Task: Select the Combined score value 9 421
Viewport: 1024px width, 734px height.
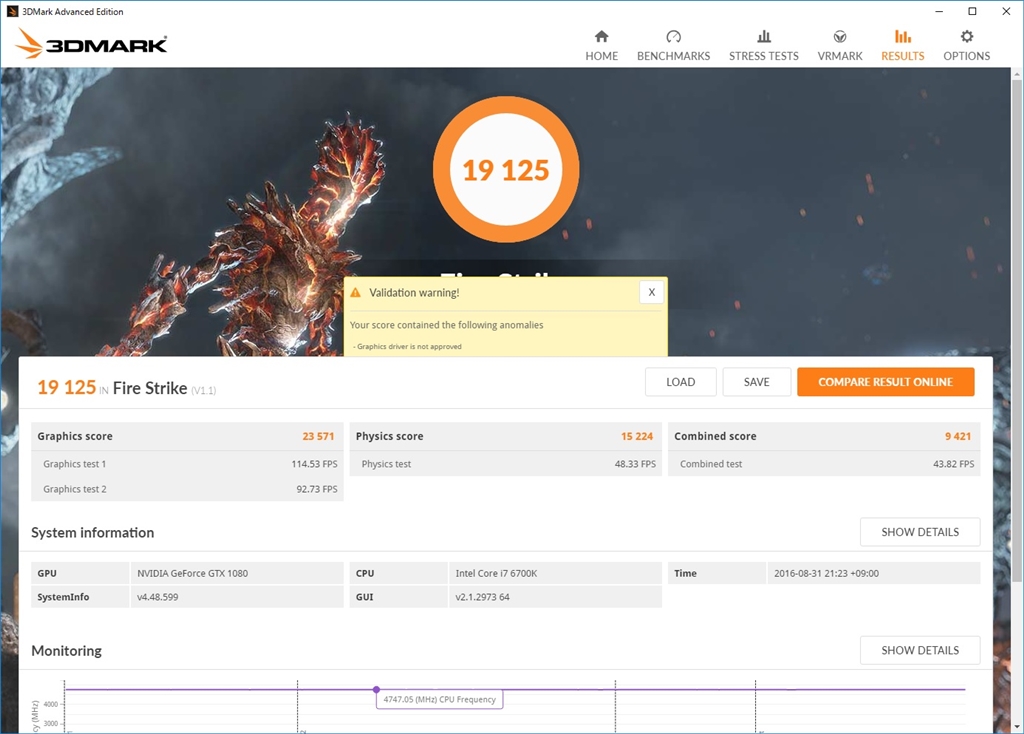Action: pos(957,436)
